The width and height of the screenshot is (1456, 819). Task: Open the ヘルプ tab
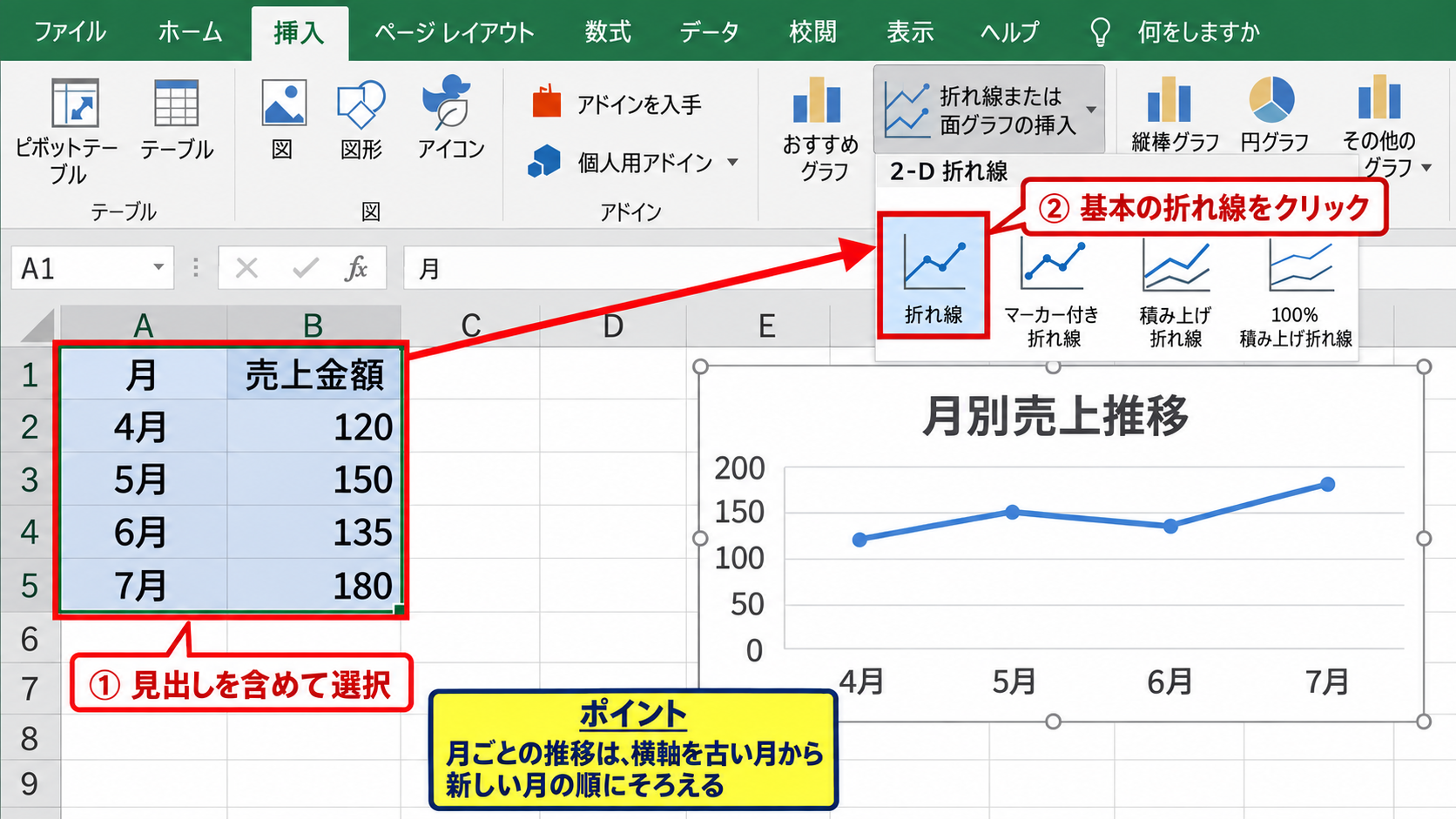coord(1009,32)
